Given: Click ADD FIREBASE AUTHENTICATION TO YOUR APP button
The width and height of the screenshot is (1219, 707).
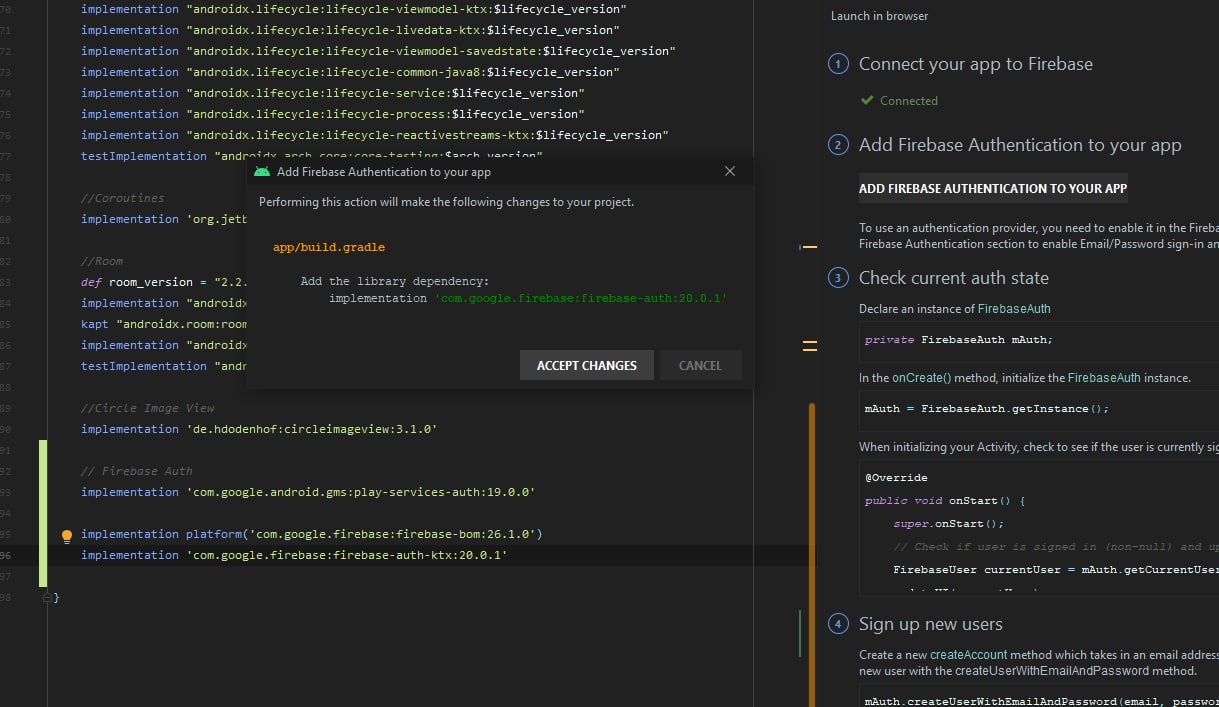Looking at the screenshot, I should 993,188.
